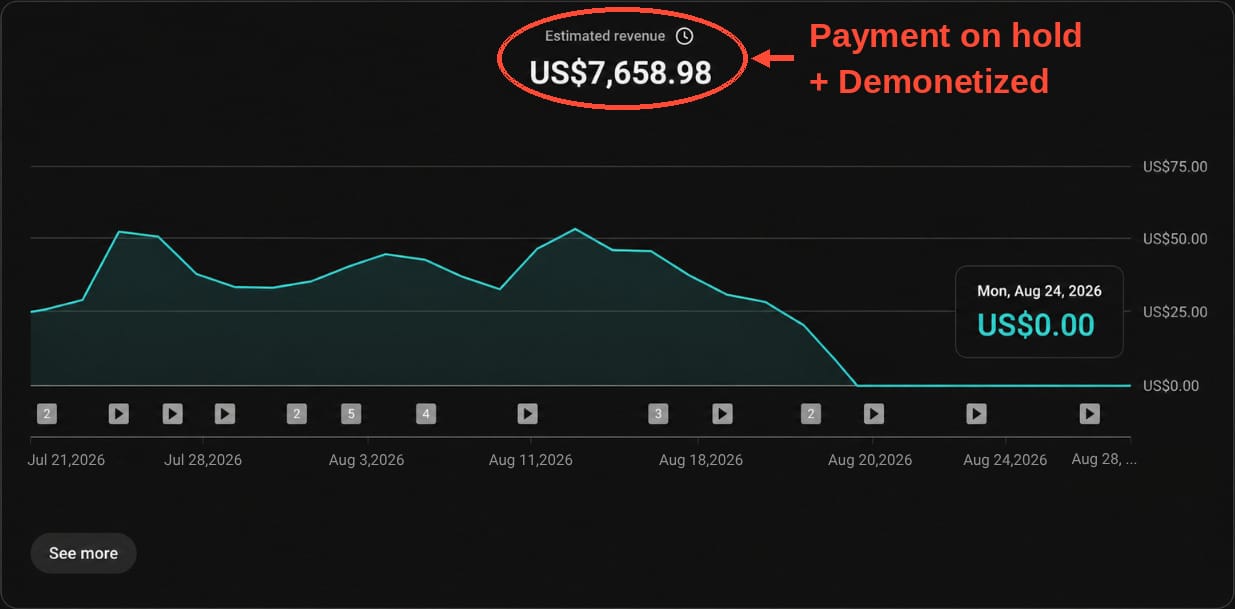Viewport: 1235px width, 609px height.
Task: Click the Jul 21,2026 date label
Action: (x=67, y=460)
